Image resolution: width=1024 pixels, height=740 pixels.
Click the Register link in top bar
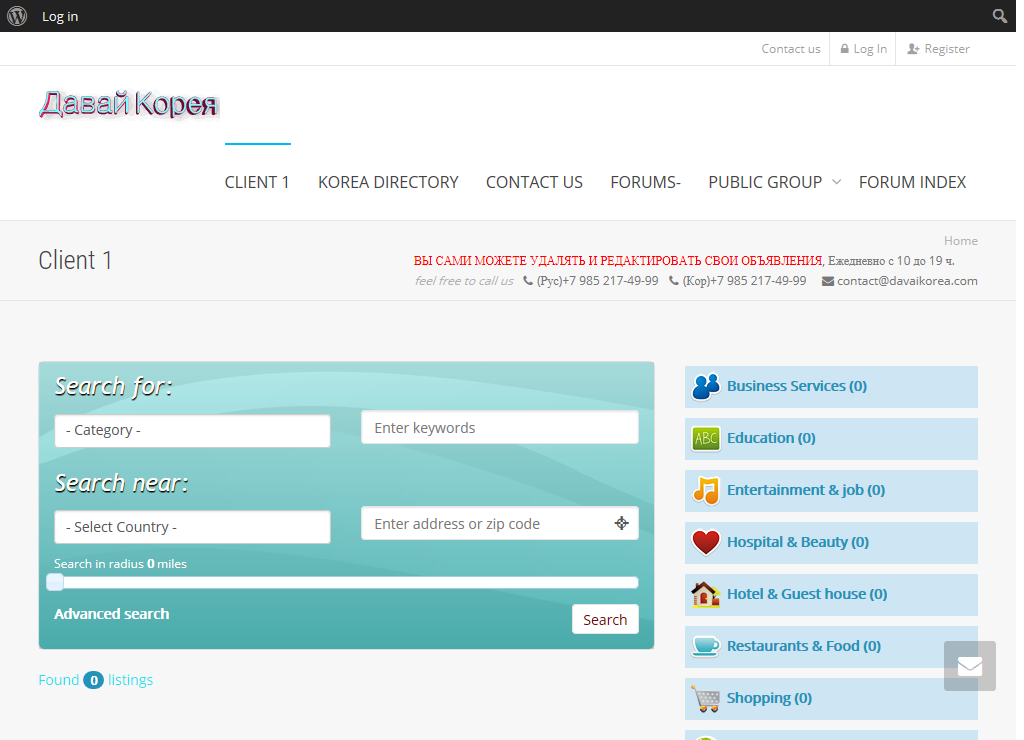938,49
